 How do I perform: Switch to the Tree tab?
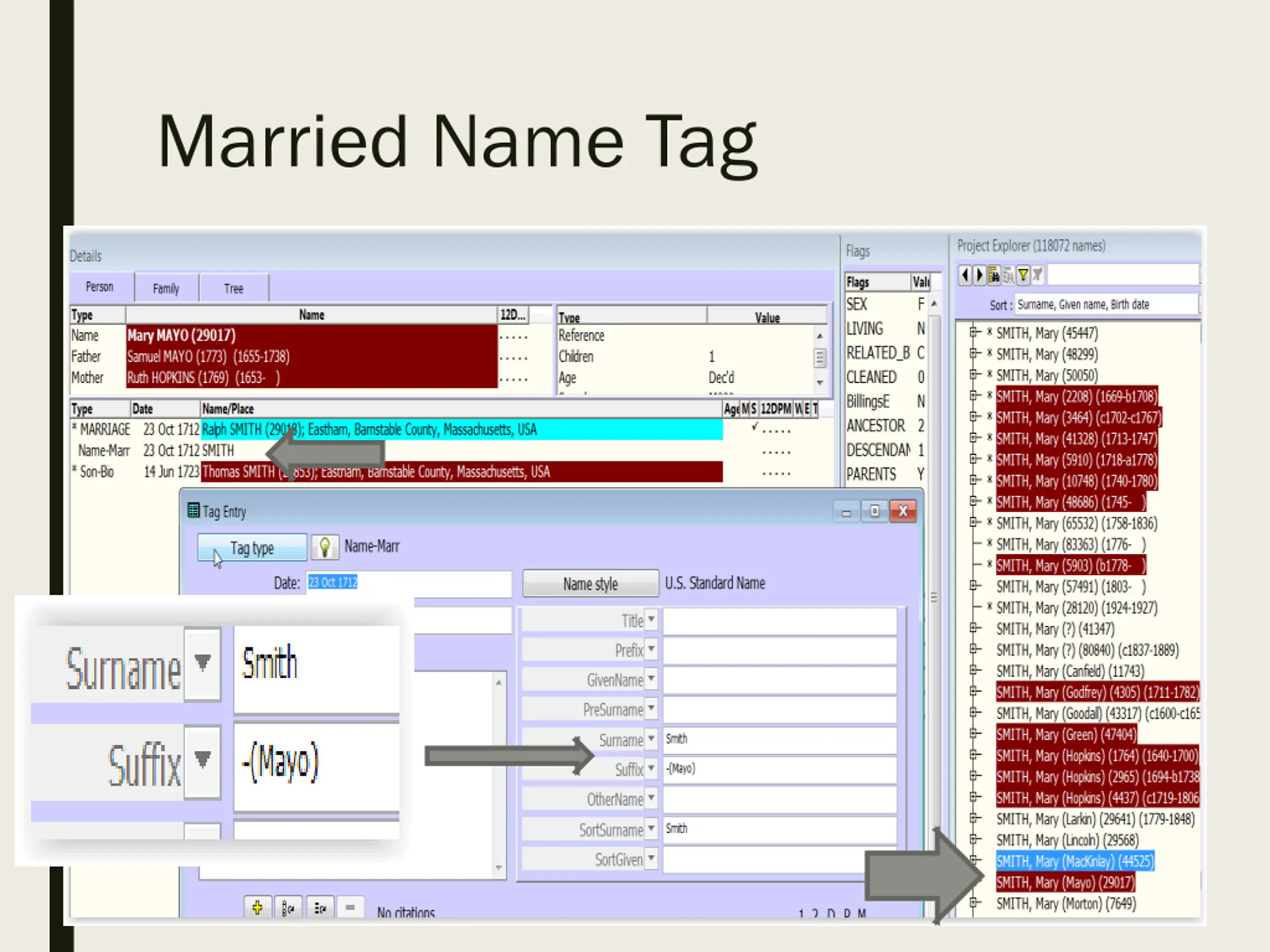tap(234, 288)
